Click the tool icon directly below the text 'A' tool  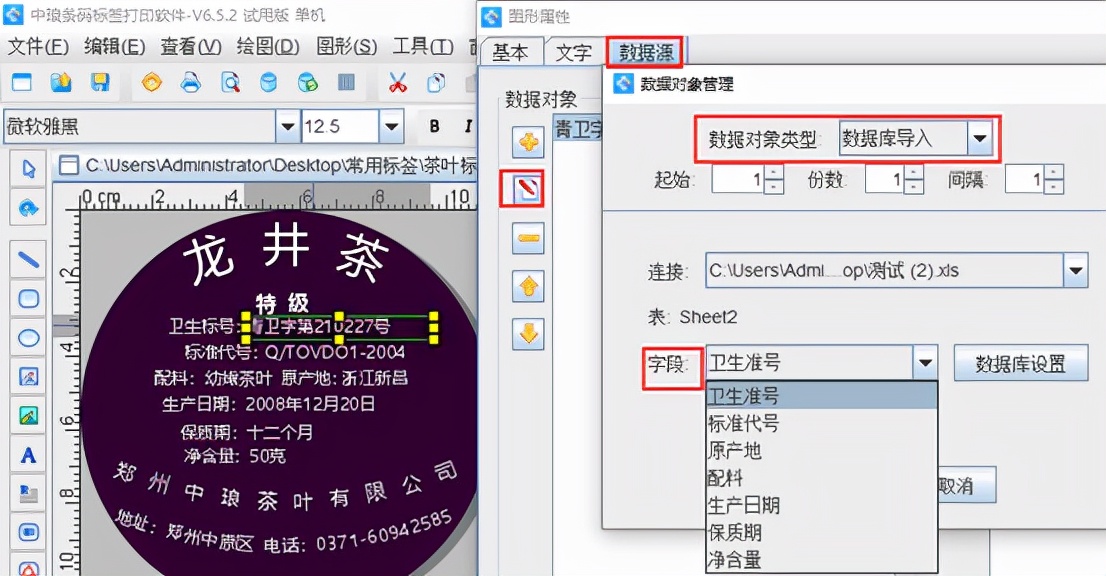coord(28,494)
